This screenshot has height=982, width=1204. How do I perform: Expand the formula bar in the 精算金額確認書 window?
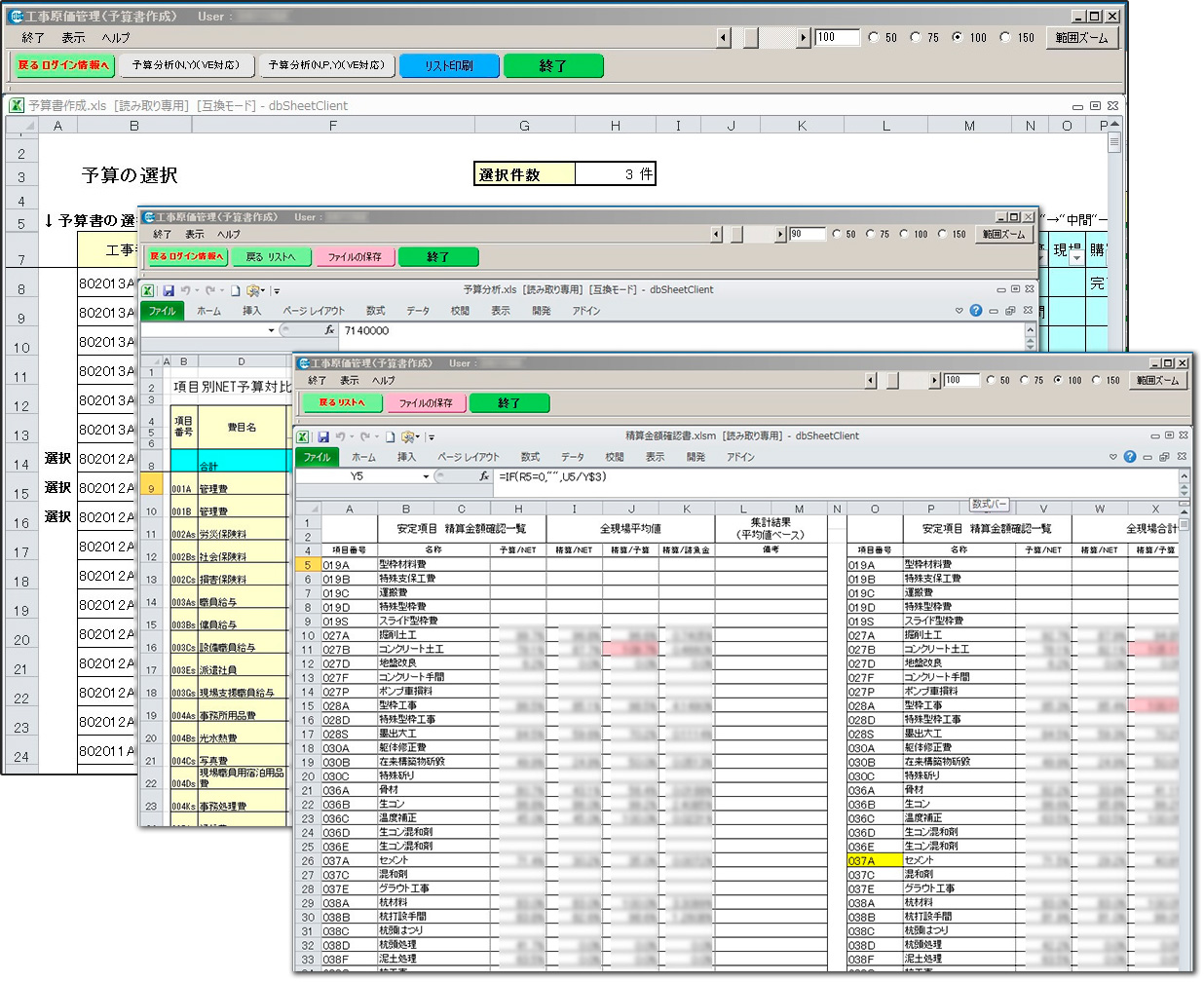click(x=1185, y=477)
